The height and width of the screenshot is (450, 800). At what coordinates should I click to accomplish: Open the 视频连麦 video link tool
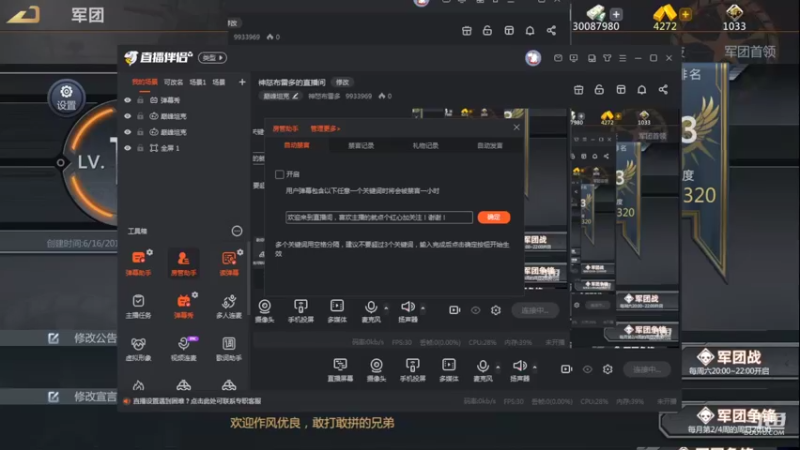point(184,349)
